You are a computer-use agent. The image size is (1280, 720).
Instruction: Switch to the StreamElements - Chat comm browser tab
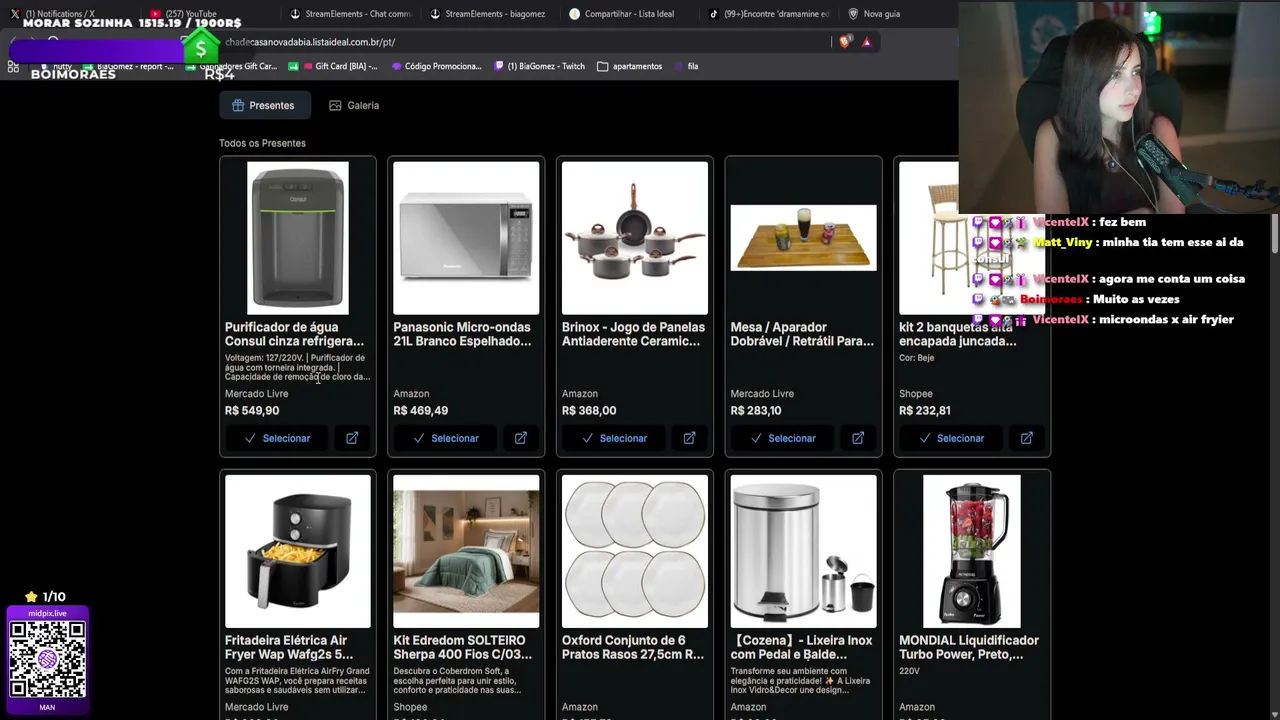tap(351, 14)
